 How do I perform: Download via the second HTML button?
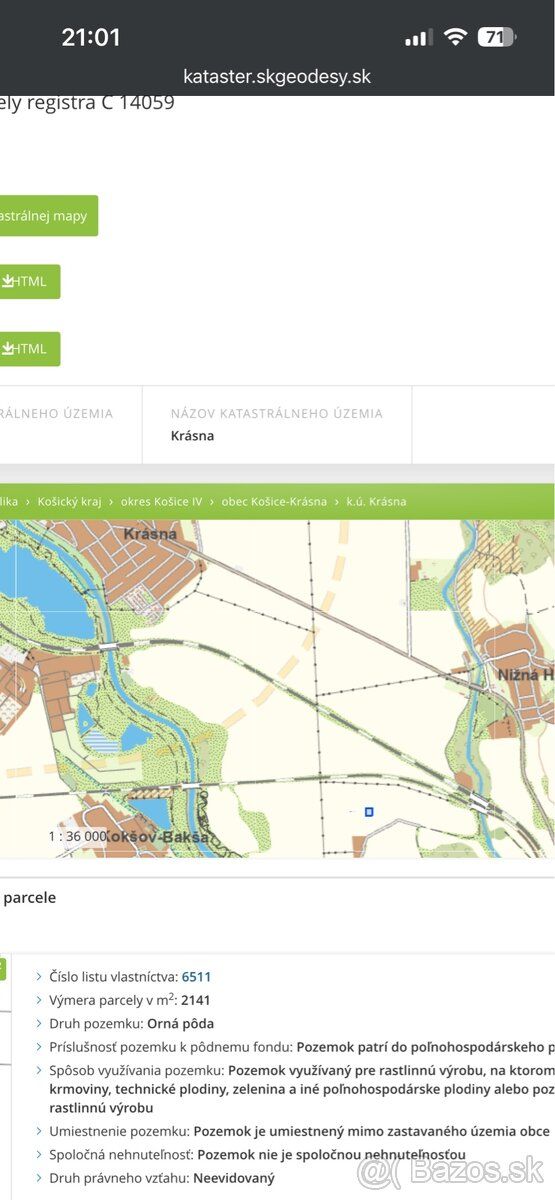(x=30, y=348)
